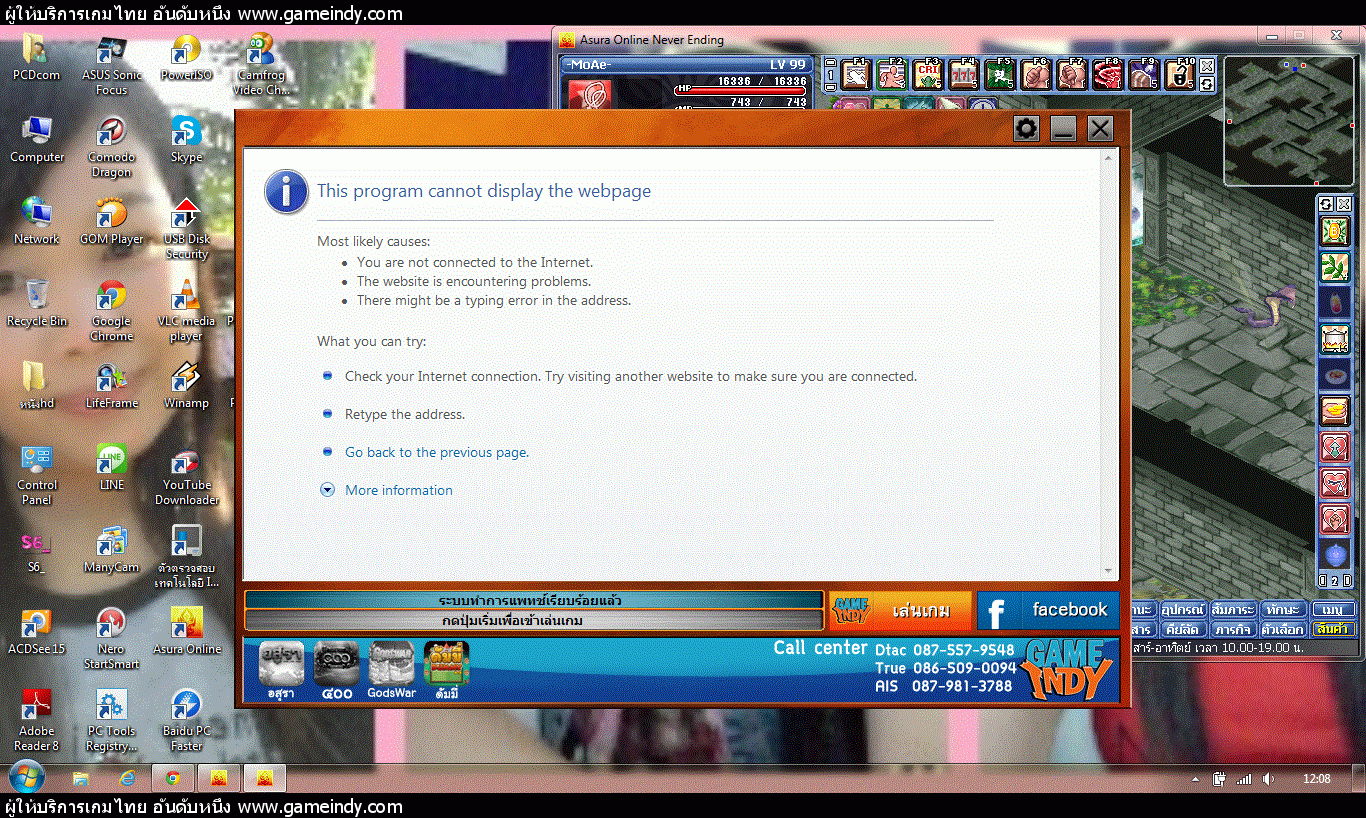Image resolution: width=1366 pixels, height=818 pixels.
Task: Use the cooking pot item slot
Action: 1335,340
